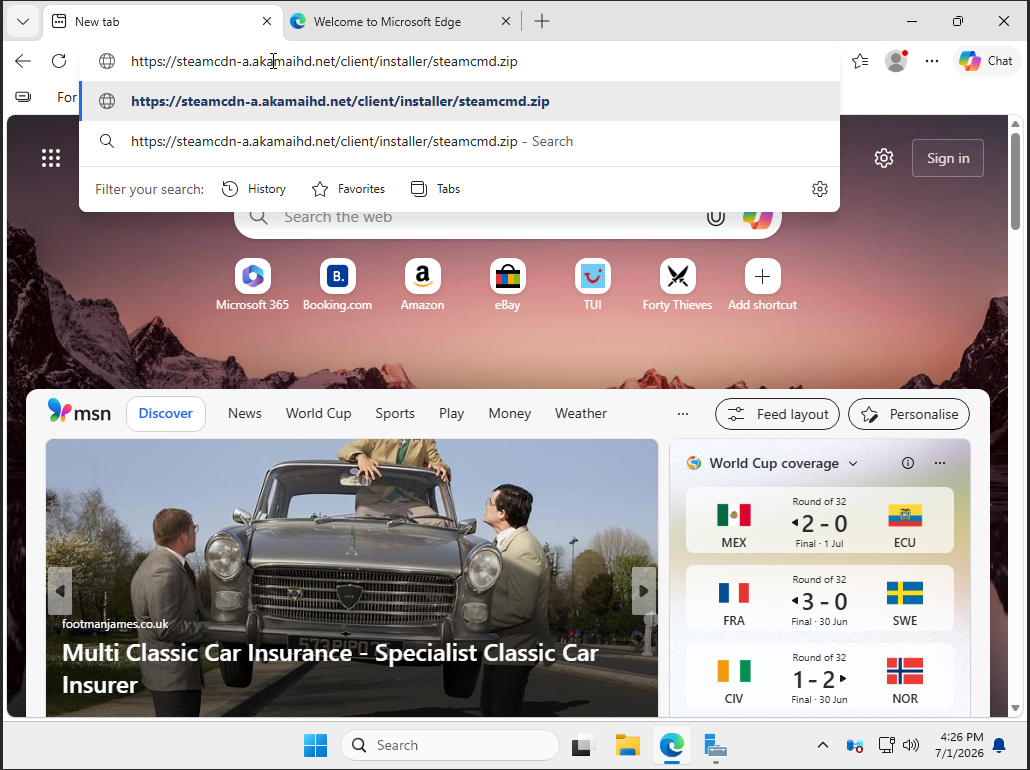Screen dimensions: 1030x770
Task: Open Amazon shortcut
Action: click(x=422, y=286)
